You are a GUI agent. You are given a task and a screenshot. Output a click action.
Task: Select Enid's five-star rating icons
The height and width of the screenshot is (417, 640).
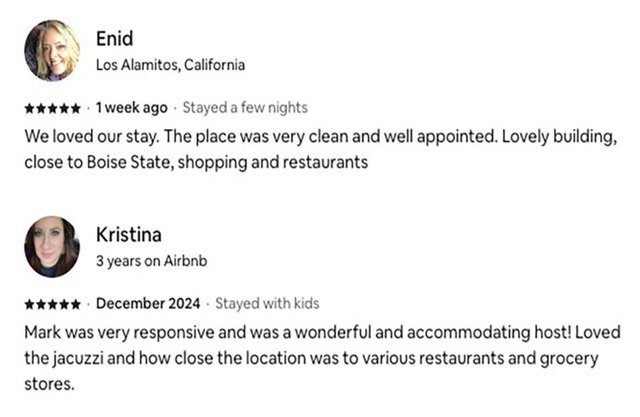[52, 109]
